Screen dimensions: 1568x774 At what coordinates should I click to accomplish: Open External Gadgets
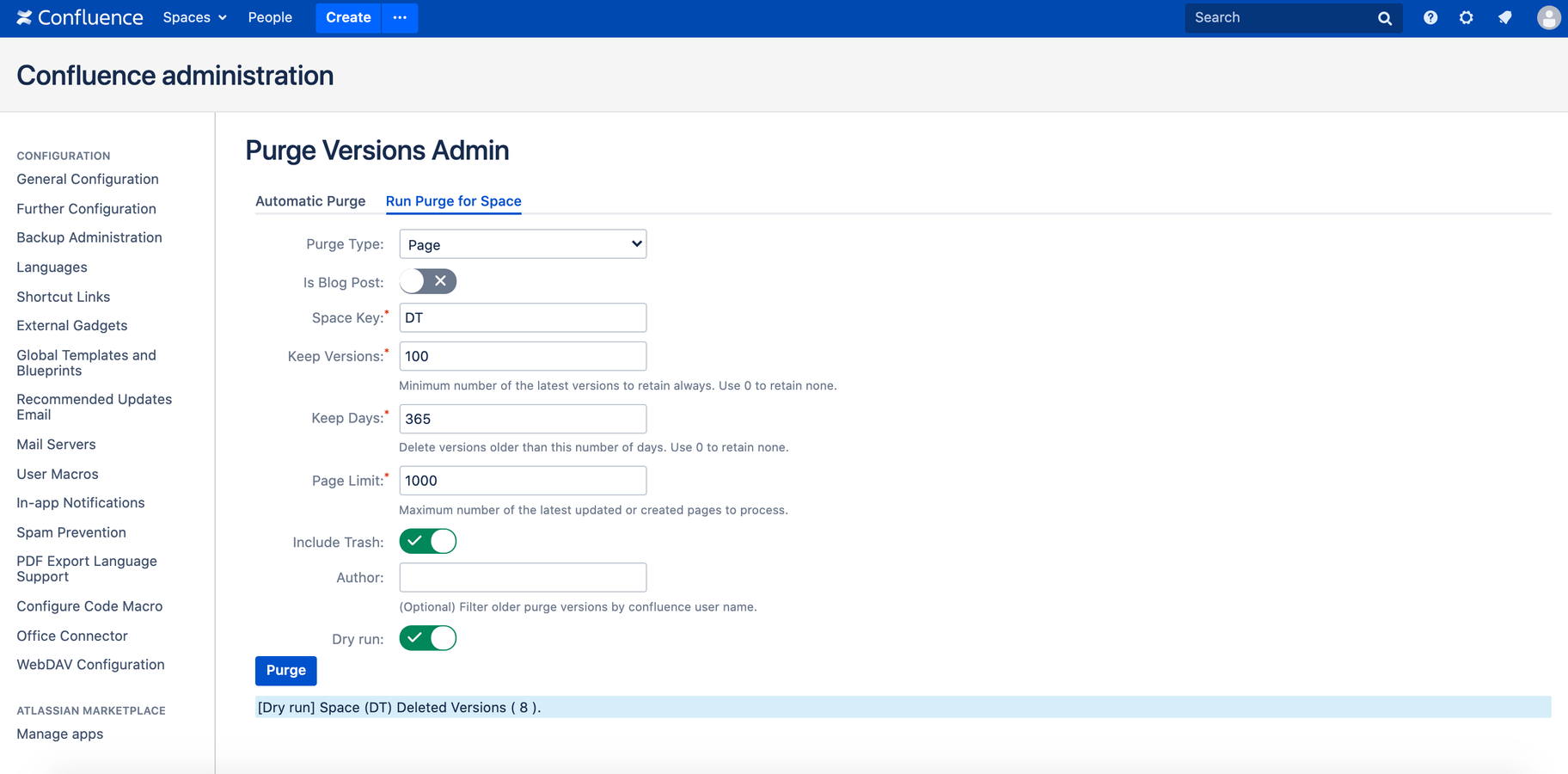click(x=72, y=326)
